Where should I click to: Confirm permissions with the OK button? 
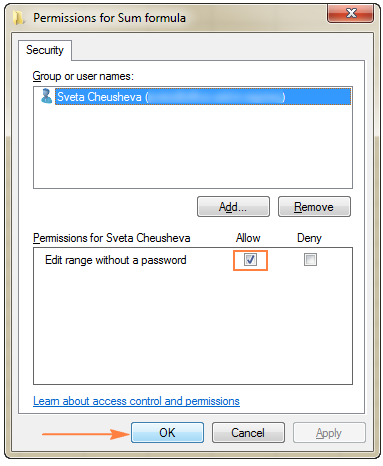tap(167, 433)
